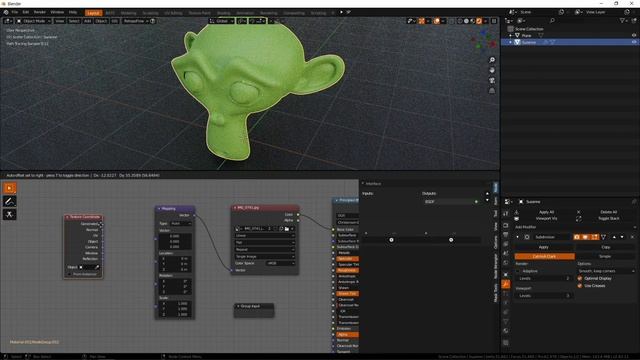Open Mapping node Type dropdown
Viewport: 640px width, 360px height.
[x=181, y=224]
